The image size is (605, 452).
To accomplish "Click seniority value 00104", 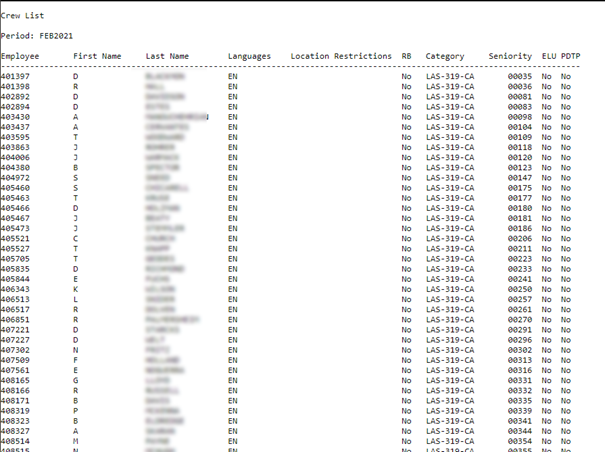I will 520,127.
